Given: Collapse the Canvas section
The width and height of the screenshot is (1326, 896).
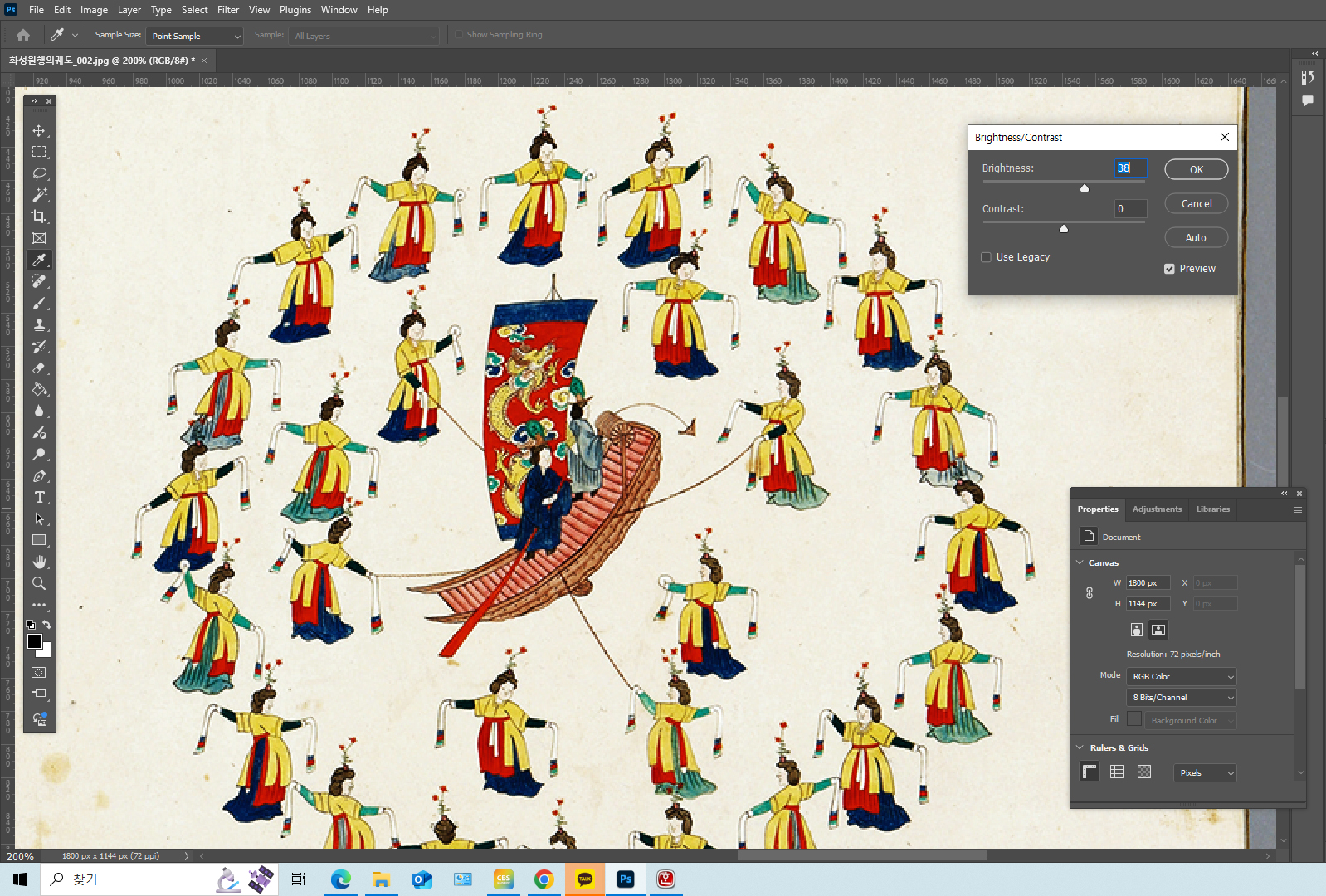Looking at the screenshot, I should coord(1080,562).
